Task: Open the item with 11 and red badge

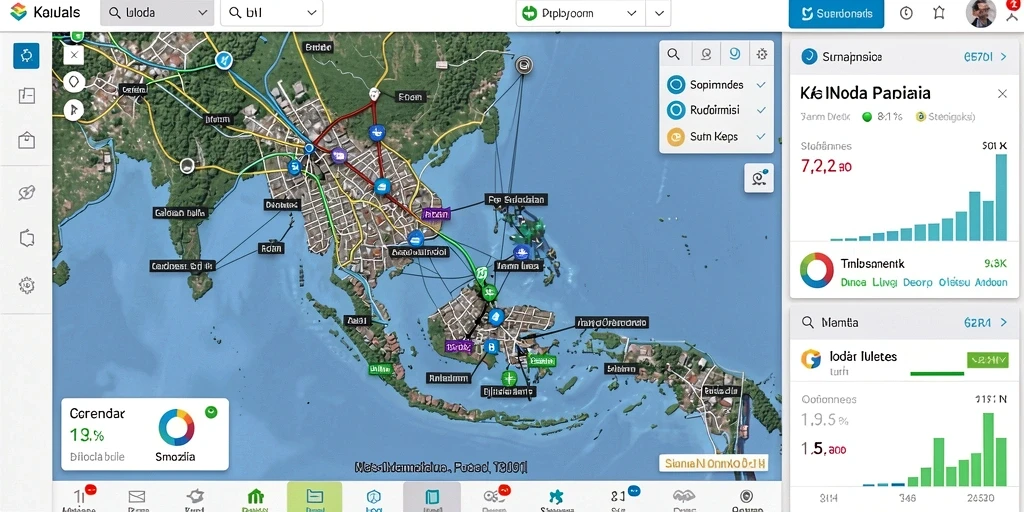Action: coord(80,497)
